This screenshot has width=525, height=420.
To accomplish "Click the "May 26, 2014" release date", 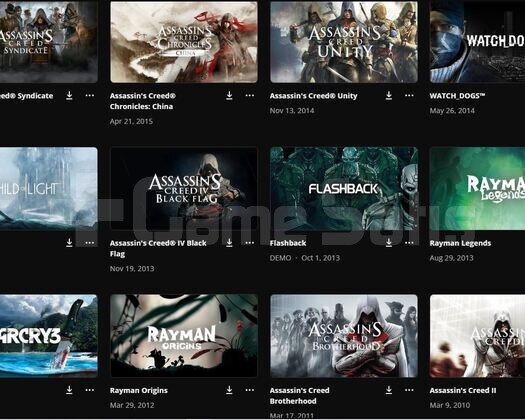I will click(452, 111).
